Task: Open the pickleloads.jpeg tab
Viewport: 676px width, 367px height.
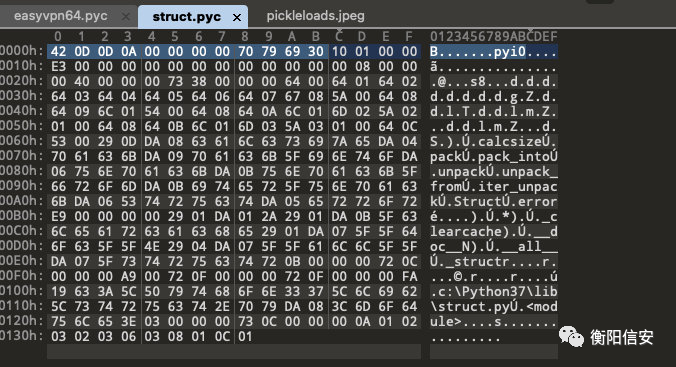Action: pos(315,16)
